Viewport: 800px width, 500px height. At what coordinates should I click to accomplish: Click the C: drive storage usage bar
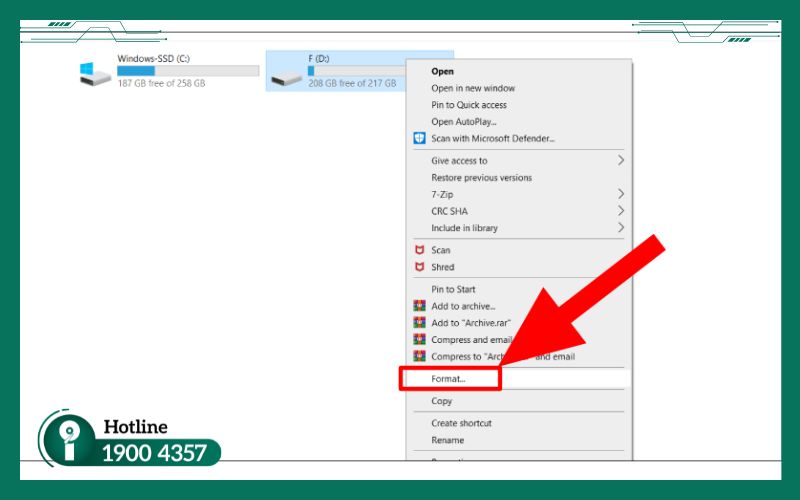click(x=187, y=71)
